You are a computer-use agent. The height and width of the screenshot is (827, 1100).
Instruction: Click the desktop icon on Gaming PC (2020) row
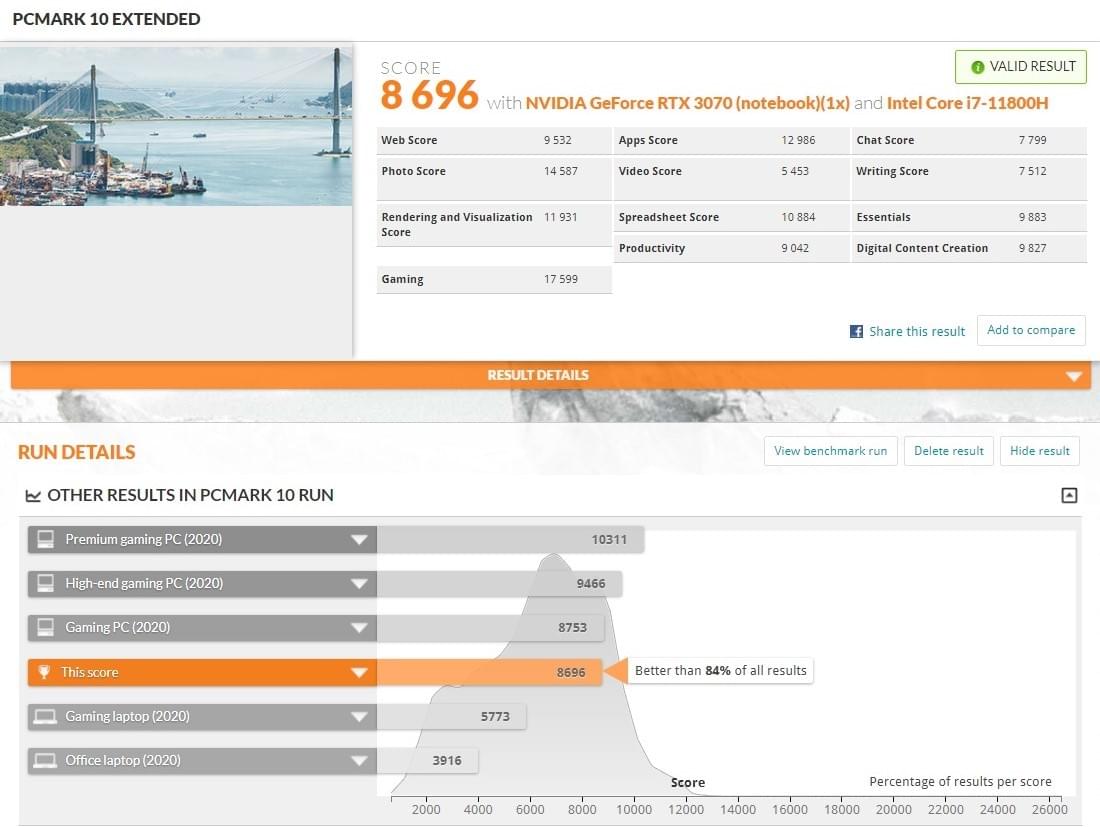point(46,627)
